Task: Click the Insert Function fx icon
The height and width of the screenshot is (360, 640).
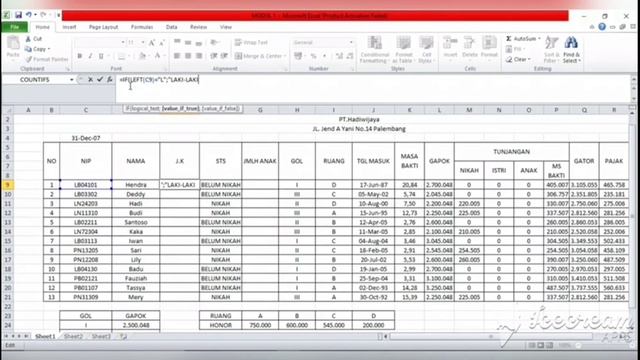Action: click(x=110, y=80)
